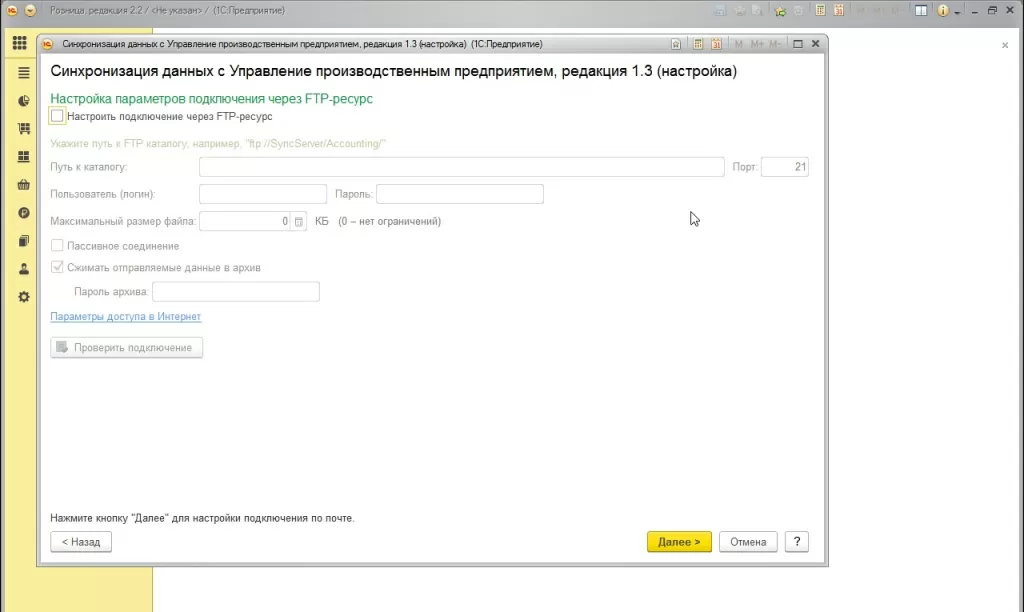Click M memory button in dialog title bar
This screenshot has height=612, width=1024.
click(x=739, y=44)
